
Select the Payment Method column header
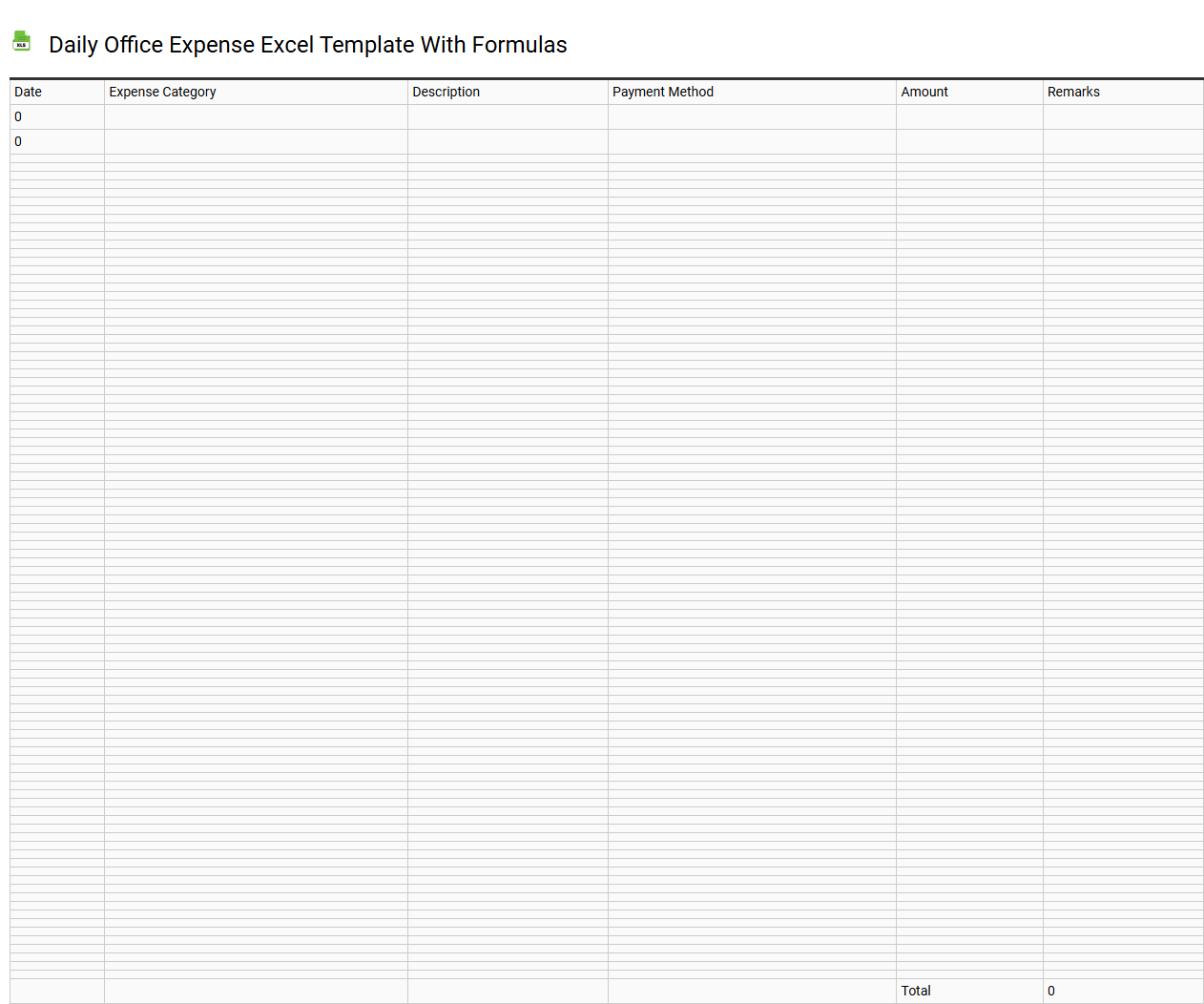(x=662, y=92)
